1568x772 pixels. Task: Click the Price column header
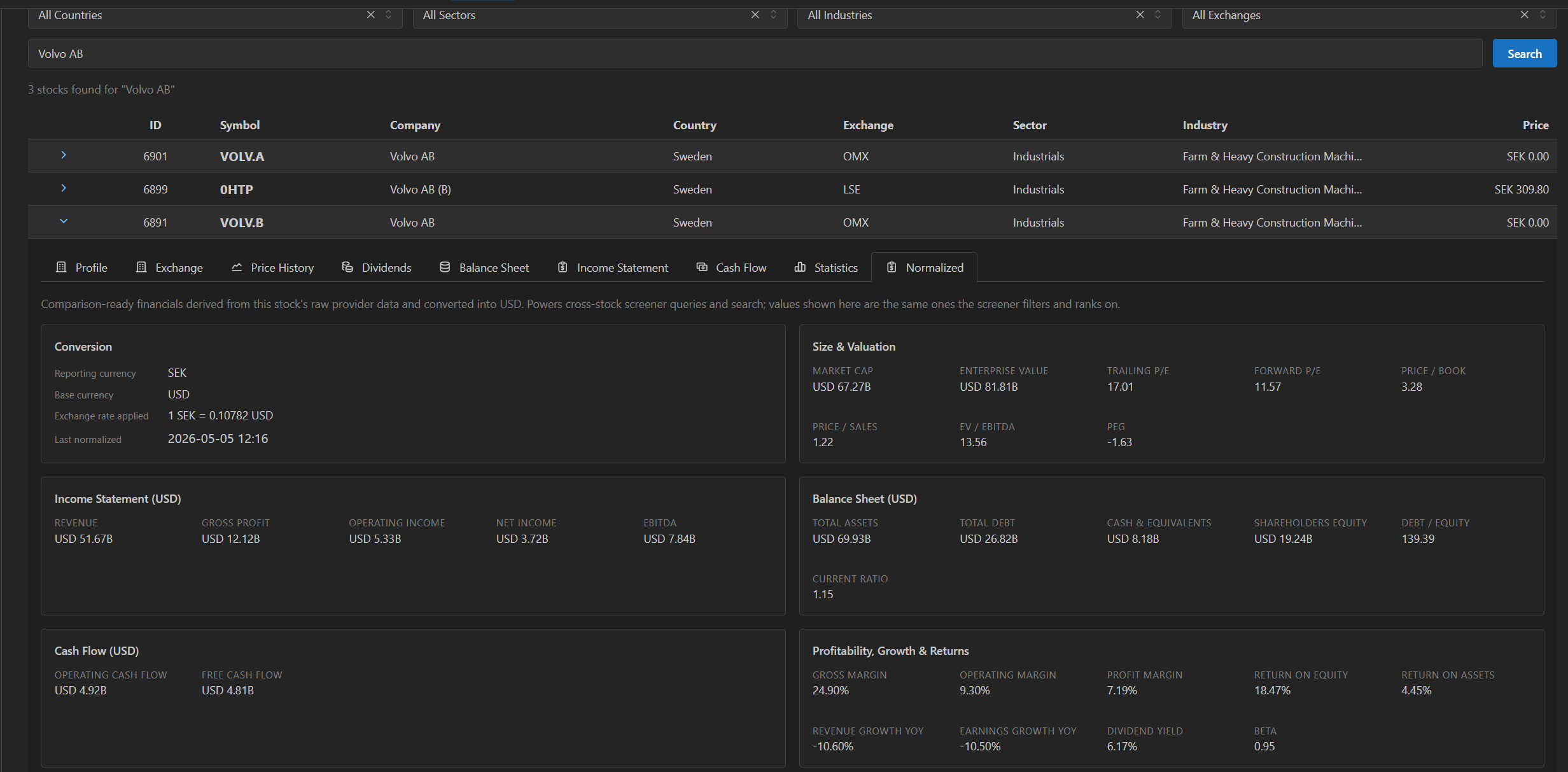pyautogui.click(x=1535, y=125)
